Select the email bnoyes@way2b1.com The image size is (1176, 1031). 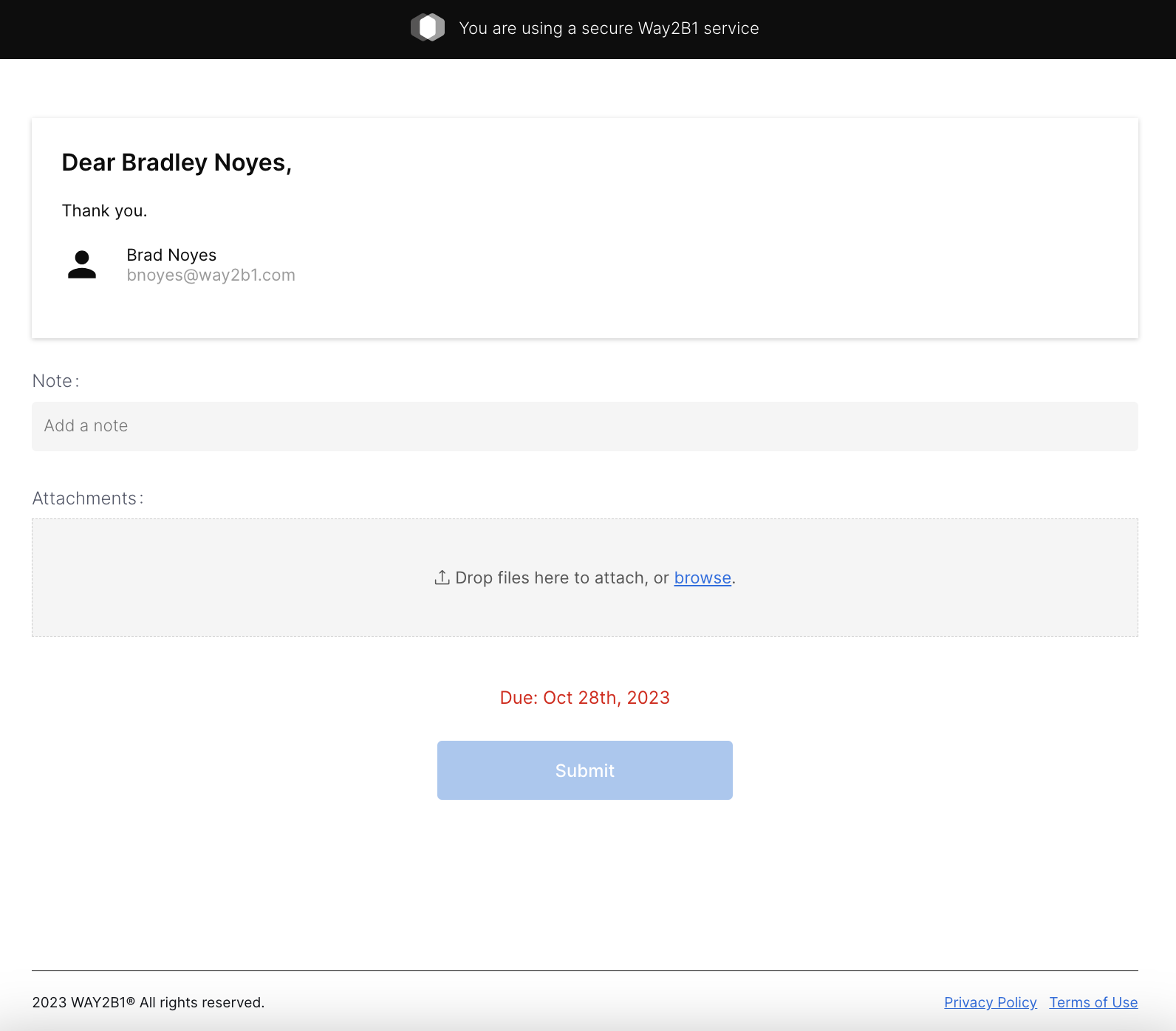pyautogui.click(x=211, y=275)
